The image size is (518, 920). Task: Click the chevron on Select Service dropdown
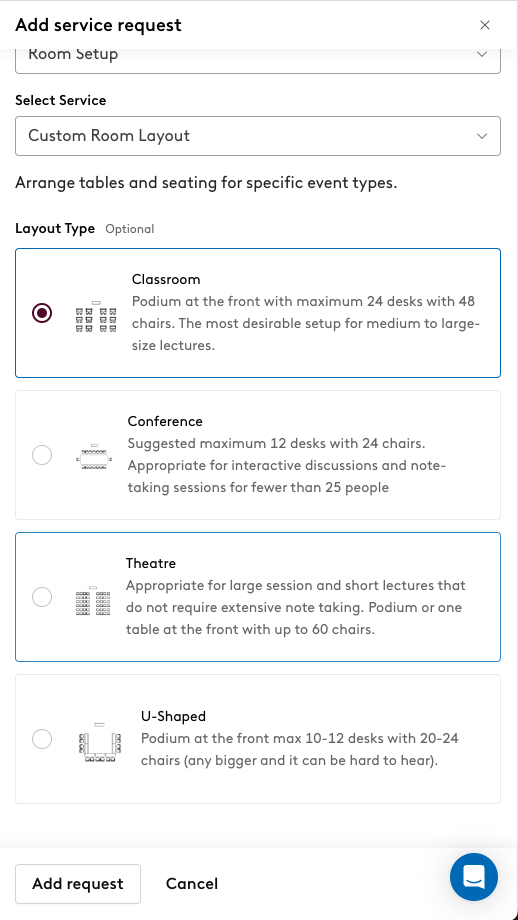(482, 136)
